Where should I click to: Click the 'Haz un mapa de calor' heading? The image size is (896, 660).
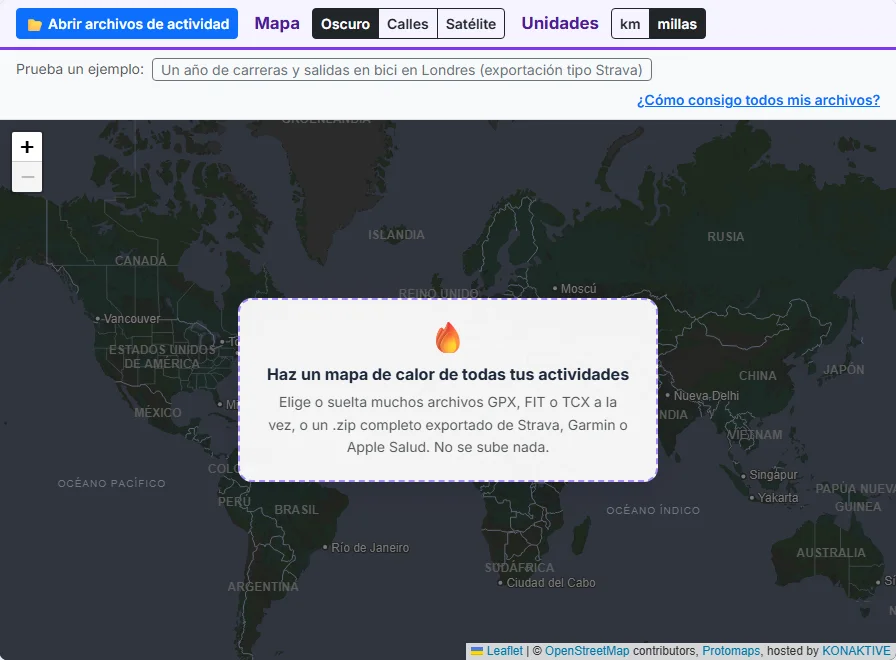tap(448, 374)
